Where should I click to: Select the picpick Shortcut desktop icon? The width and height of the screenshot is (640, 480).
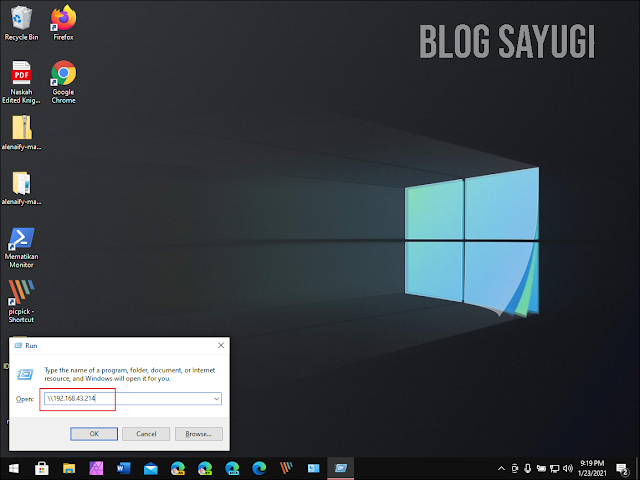21,302
